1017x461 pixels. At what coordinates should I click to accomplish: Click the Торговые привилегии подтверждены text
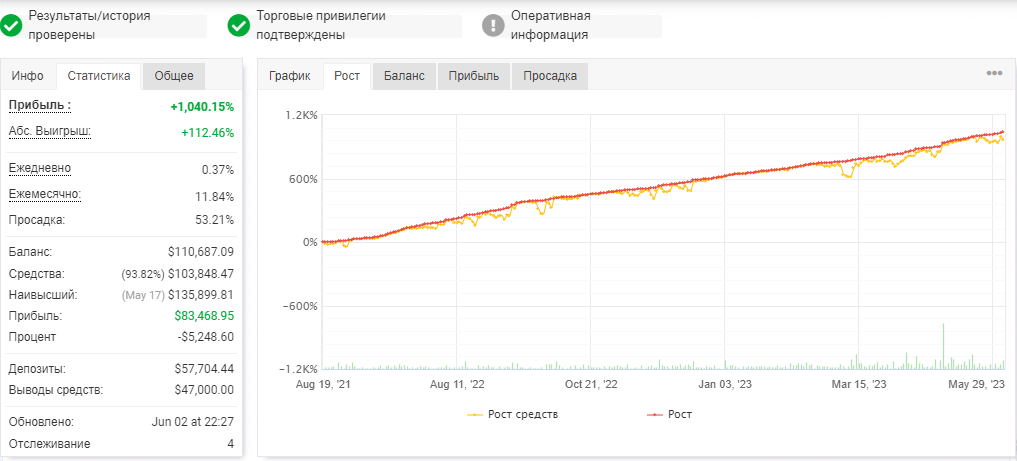coord(321,25)
